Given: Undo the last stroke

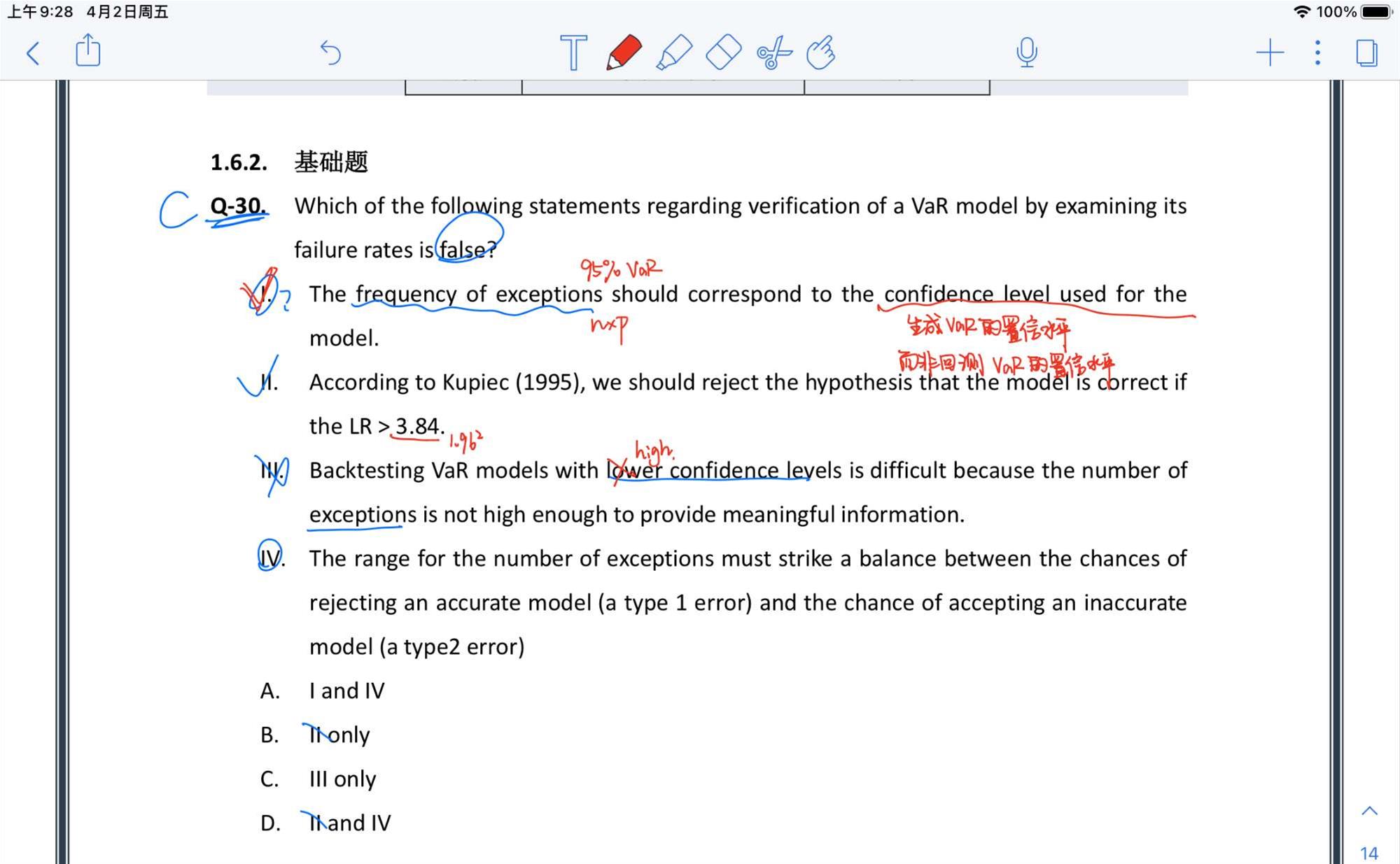Looking at the screenshot, I should pyautogui.click(x=330, y=52).
